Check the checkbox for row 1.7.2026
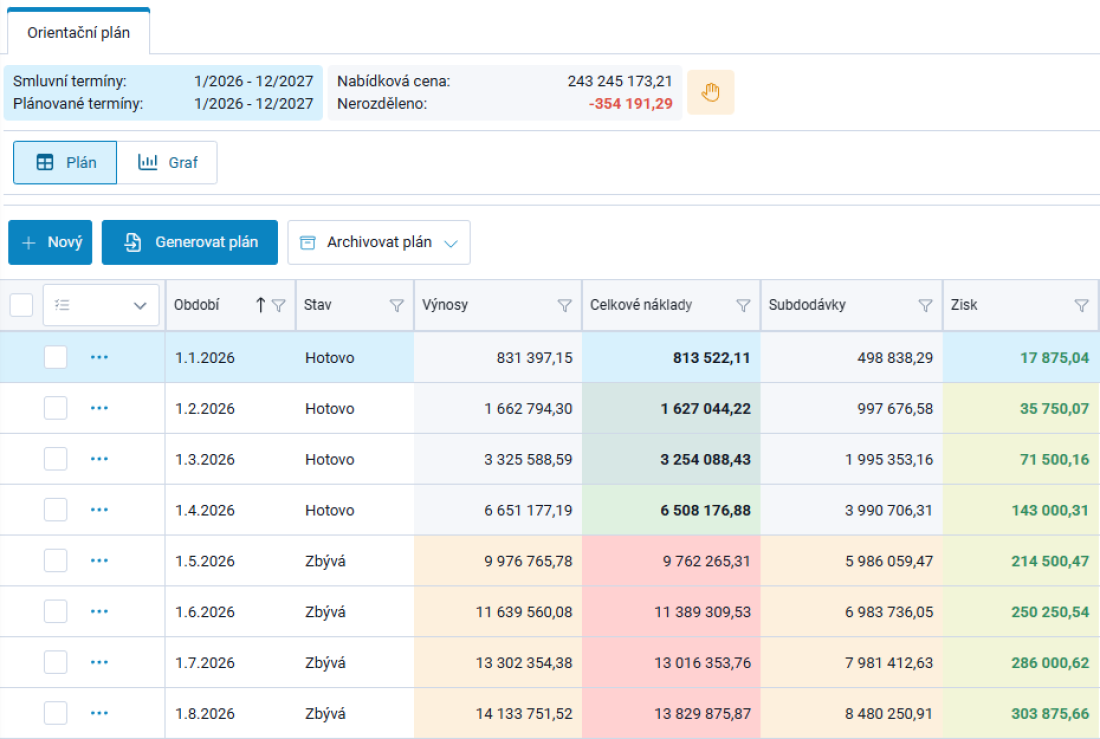The height and width of the screenshot is (739, 1100). point(55,663)
